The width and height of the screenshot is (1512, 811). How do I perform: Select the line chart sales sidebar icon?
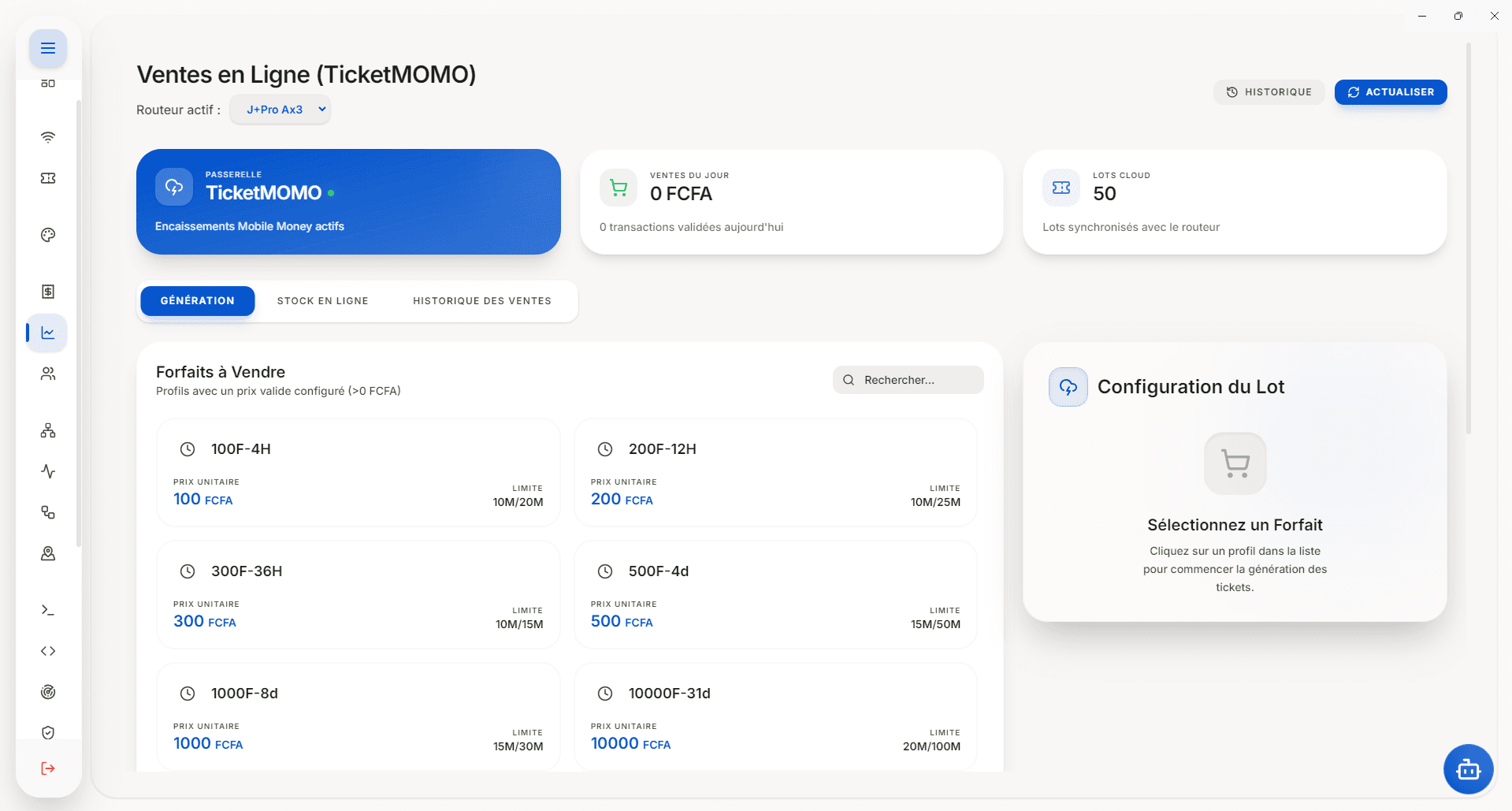[48, 333]
